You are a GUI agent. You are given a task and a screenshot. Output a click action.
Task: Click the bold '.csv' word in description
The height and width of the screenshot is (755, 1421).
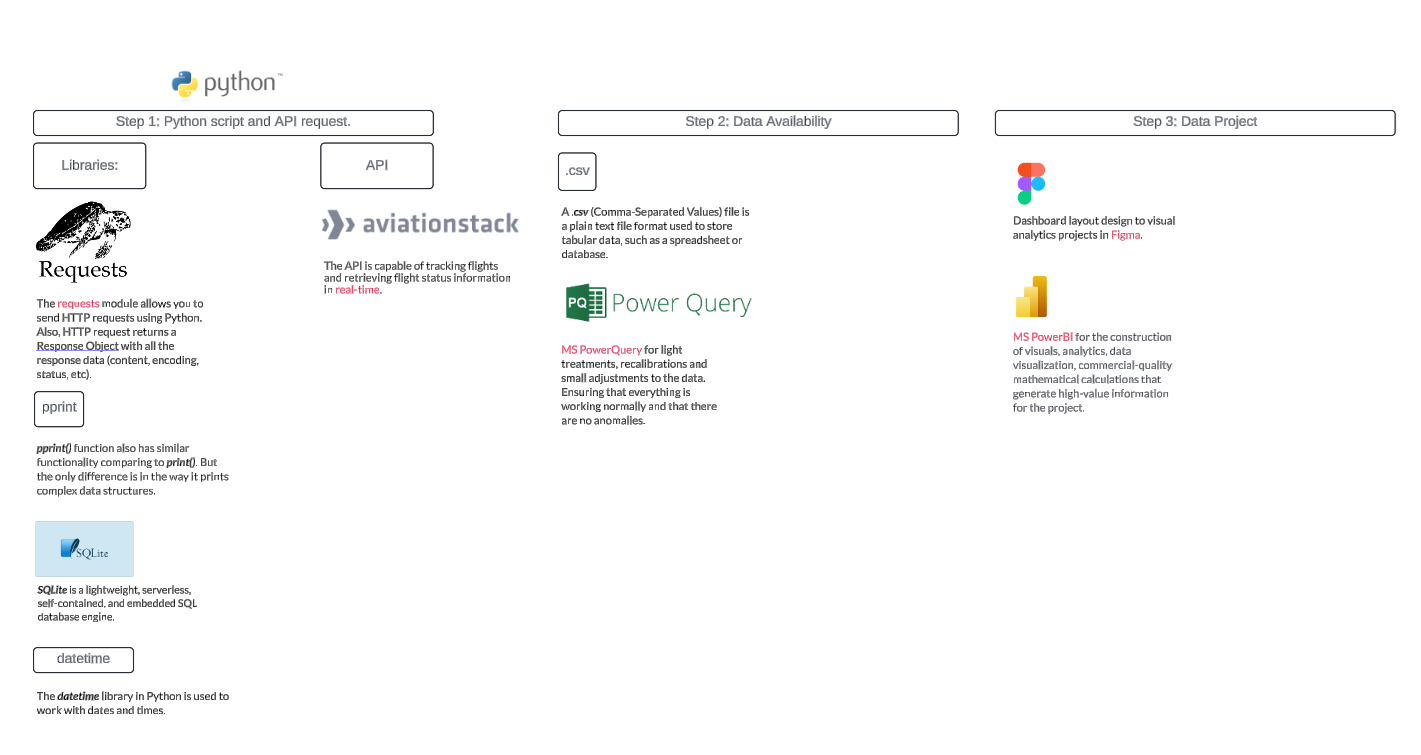[580, 212]
